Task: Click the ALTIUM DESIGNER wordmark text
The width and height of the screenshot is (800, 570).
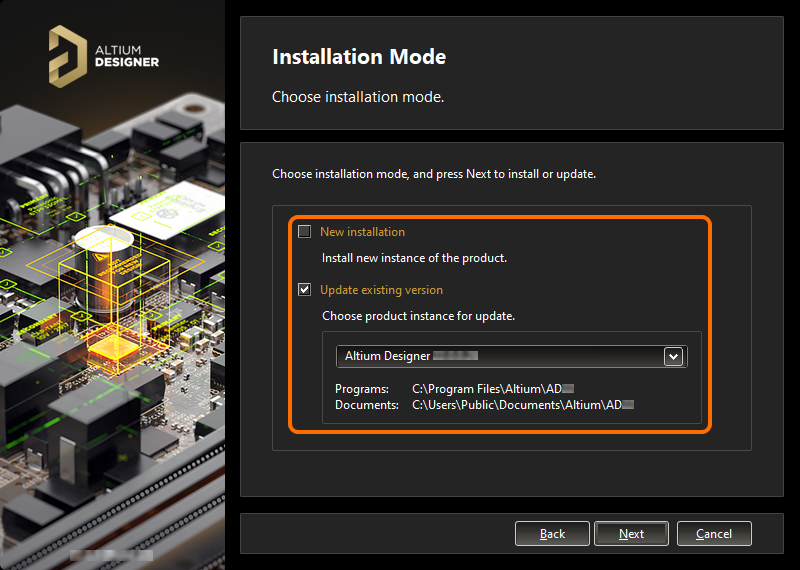Action: point(125,54)
